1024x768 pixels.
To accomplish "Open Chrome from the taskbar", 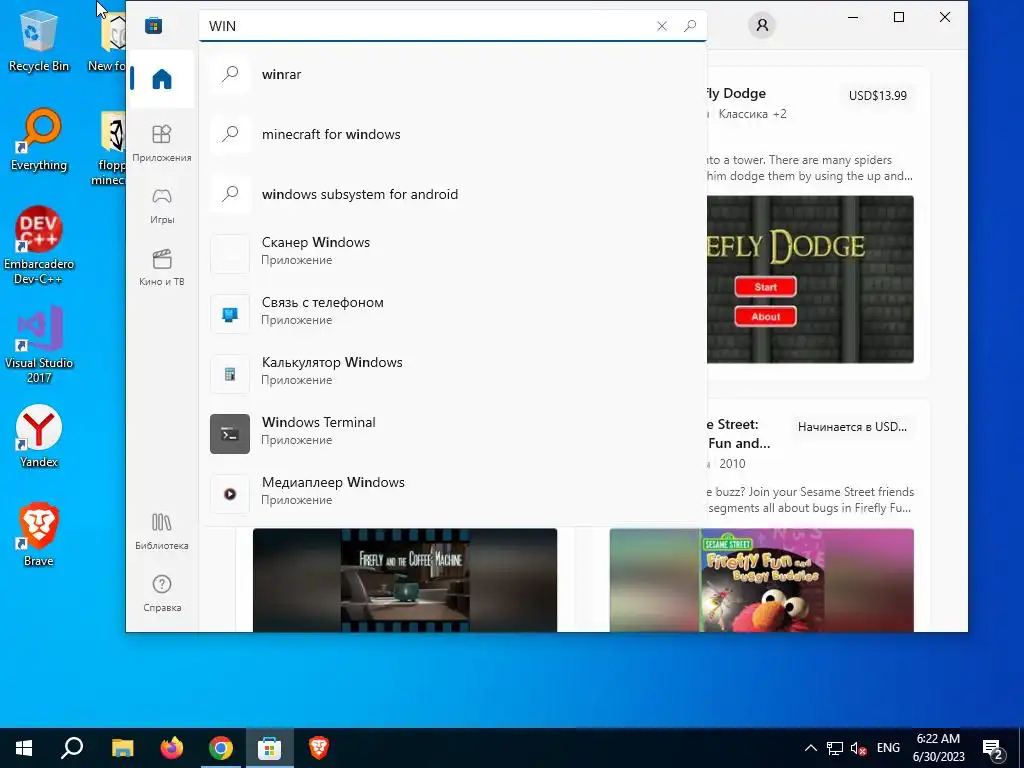I will point(221,748).
